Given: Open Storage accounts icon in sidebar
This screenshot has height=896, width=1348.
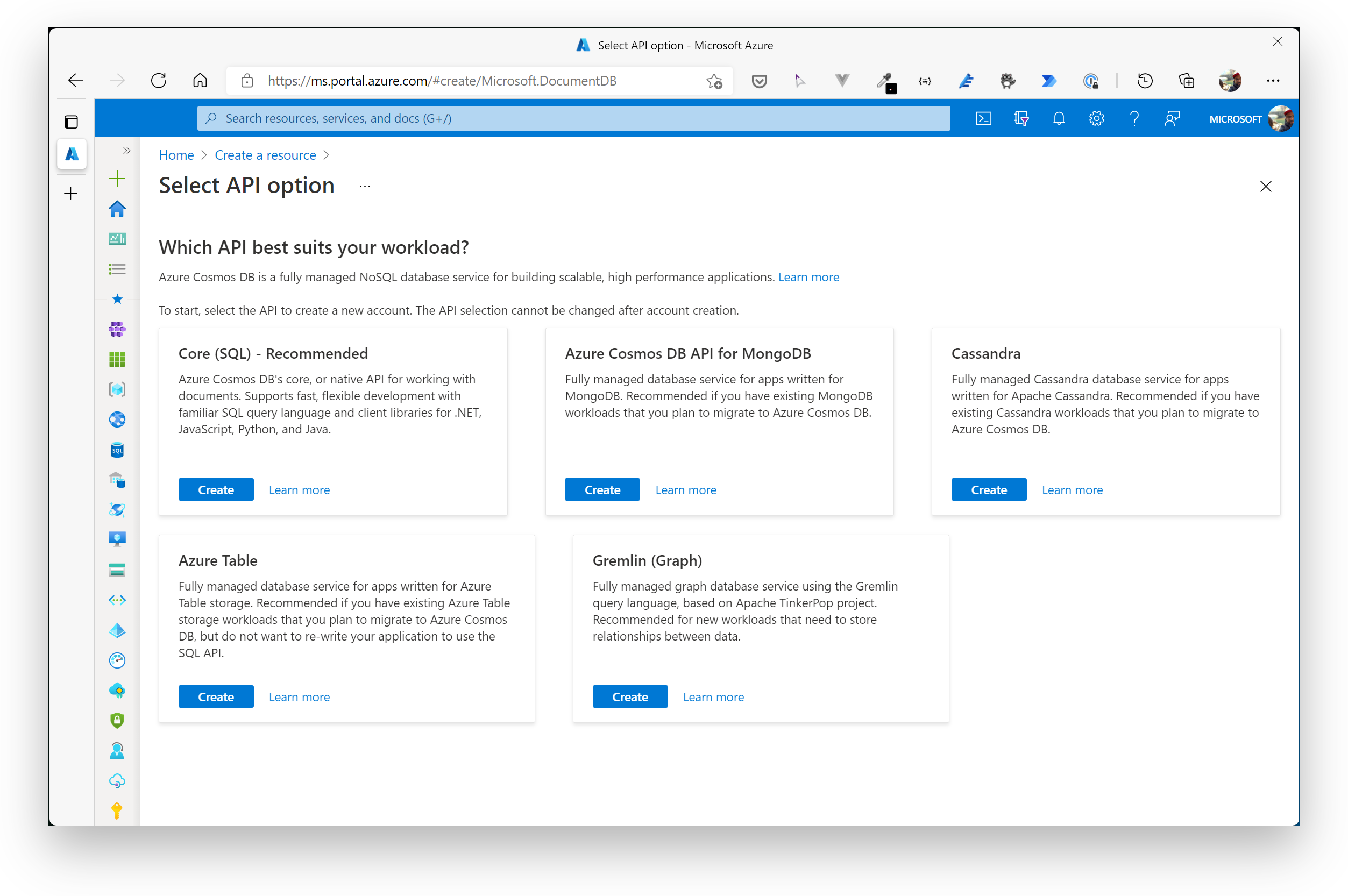Looking at the screenshot, I should [x=117, y=570].
